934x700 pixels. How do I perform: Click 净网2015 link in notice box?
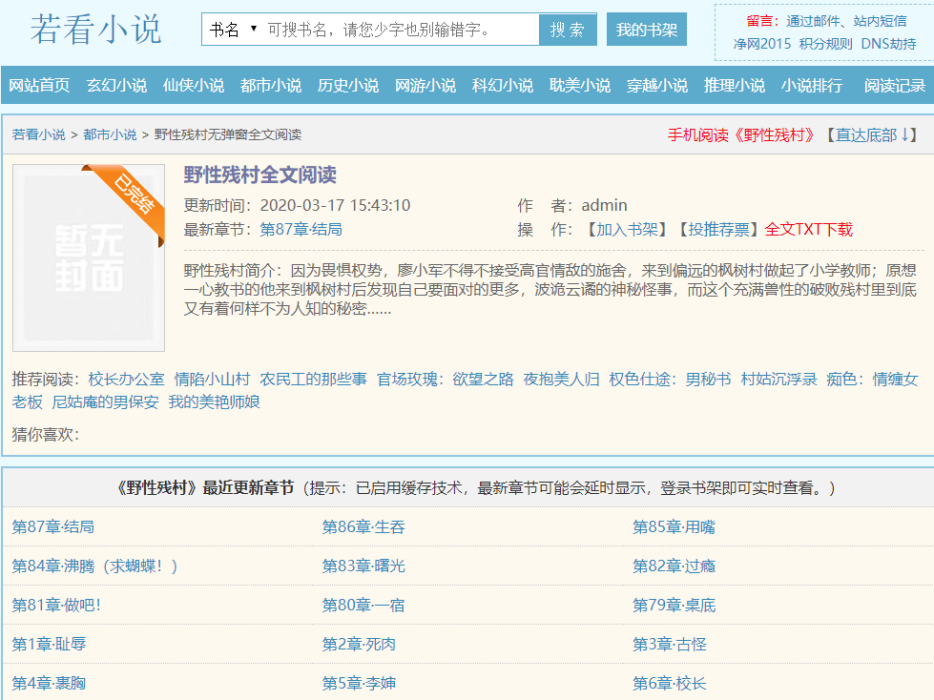[762, 44]
